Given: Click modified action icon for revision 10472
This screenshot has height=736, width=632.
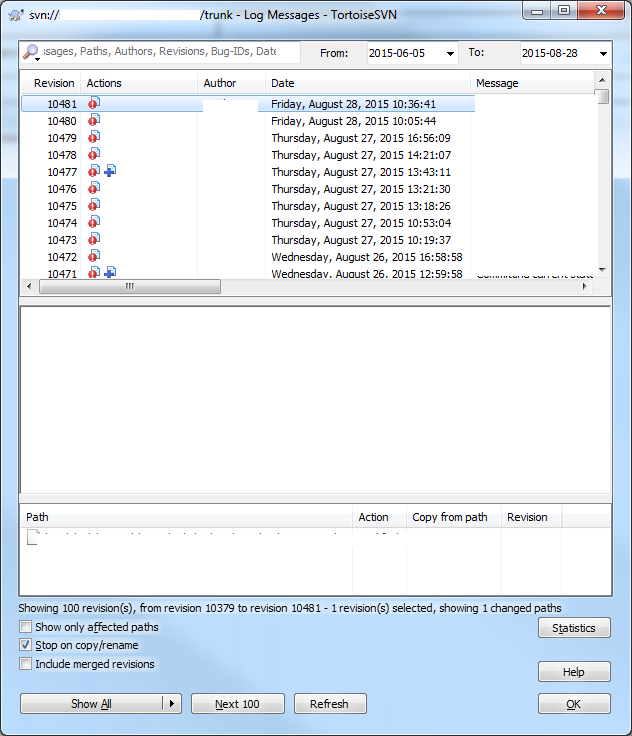Looking at the screenshot, I should [94, 256].
